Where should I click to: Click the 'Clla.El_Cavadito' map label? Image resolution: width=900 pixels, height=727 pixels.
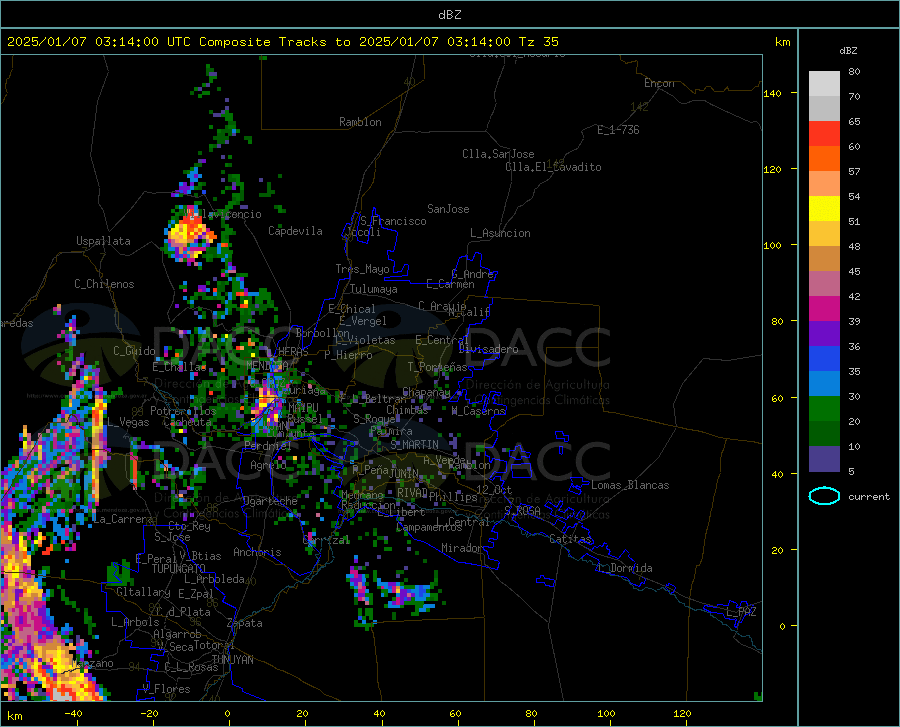[x=553, y=167]
